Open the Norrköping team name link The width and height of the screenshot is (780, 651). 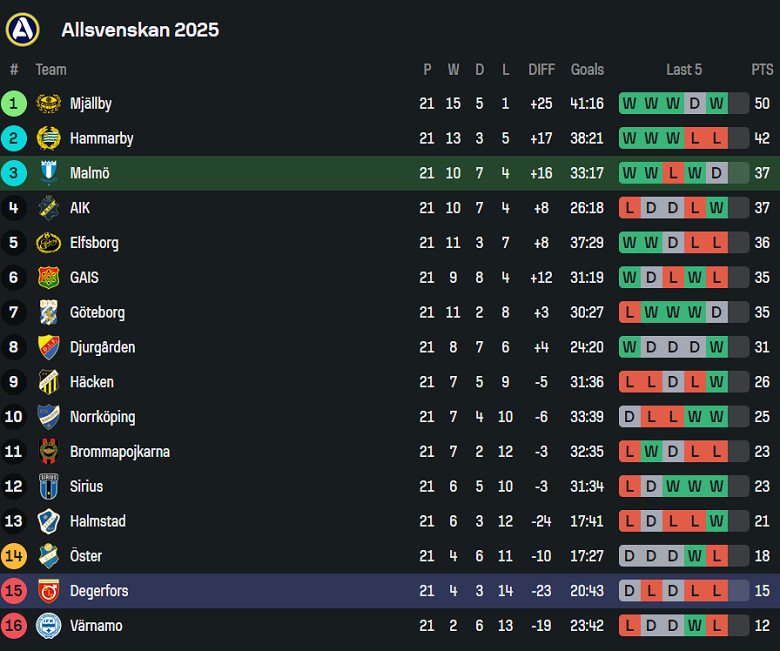pos(102,417)
